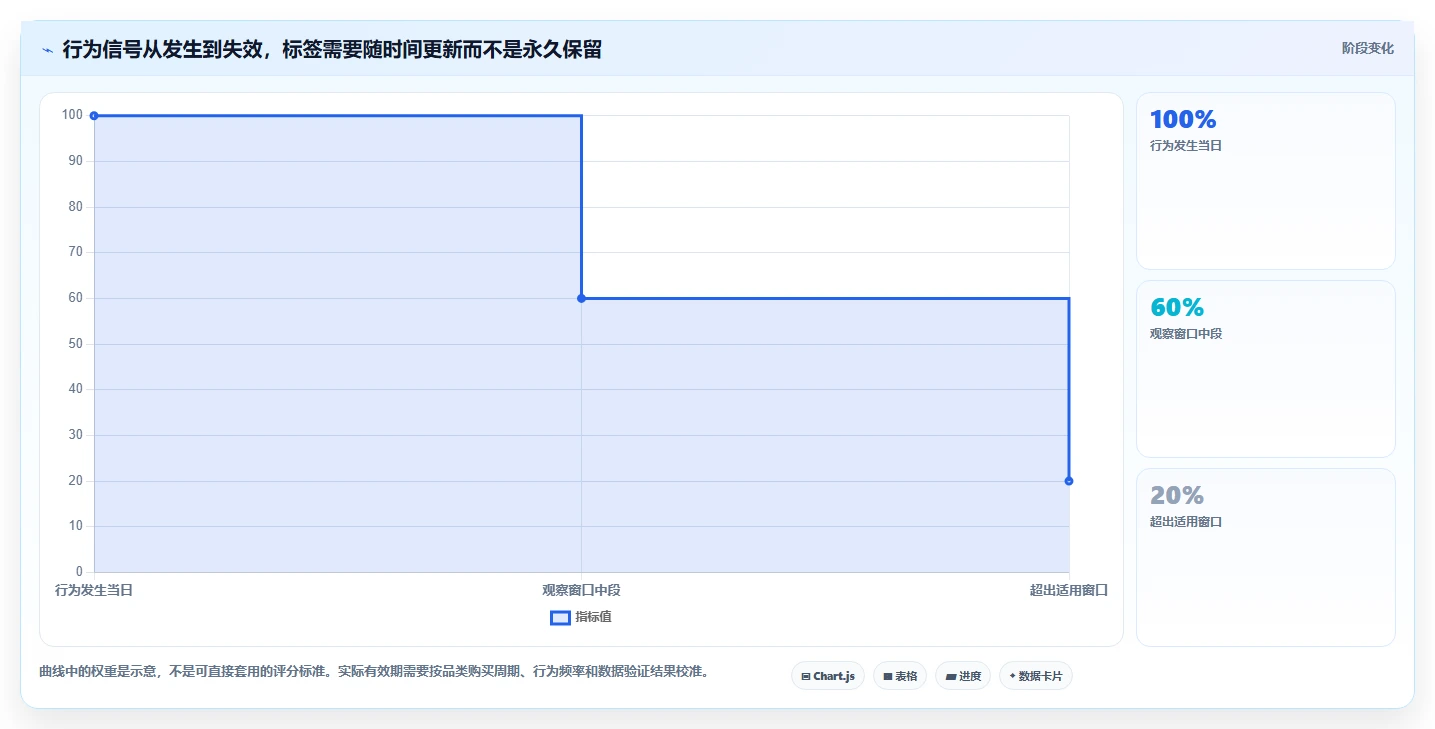Click the data point at value 60
The width and height of the screenshot is (1435, 729).
coord(581,298)
